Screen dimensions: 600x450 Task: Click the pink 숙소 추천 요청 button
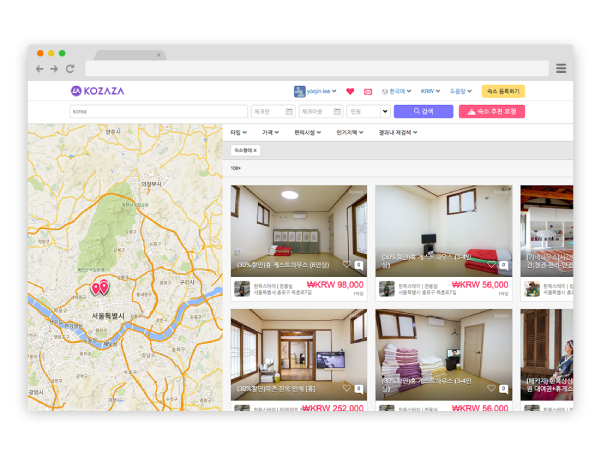pos(492,111)
